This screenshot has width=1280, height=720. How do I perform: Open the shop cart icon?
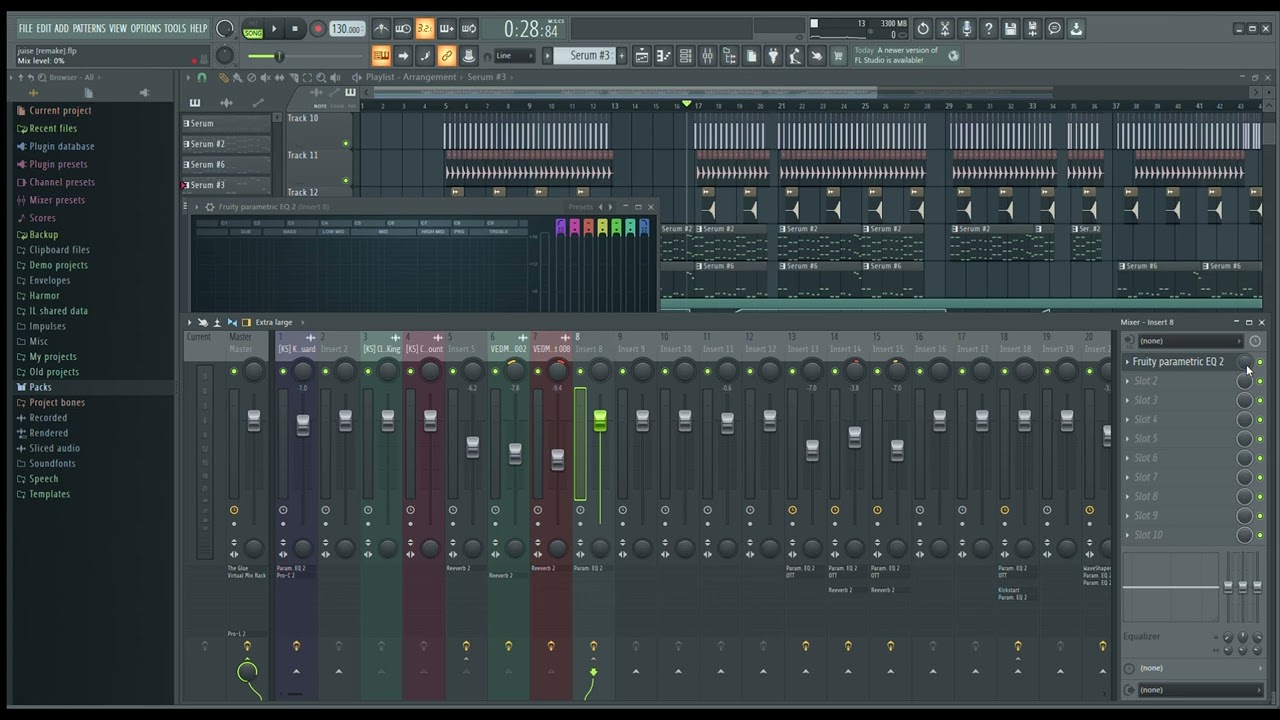838,56
